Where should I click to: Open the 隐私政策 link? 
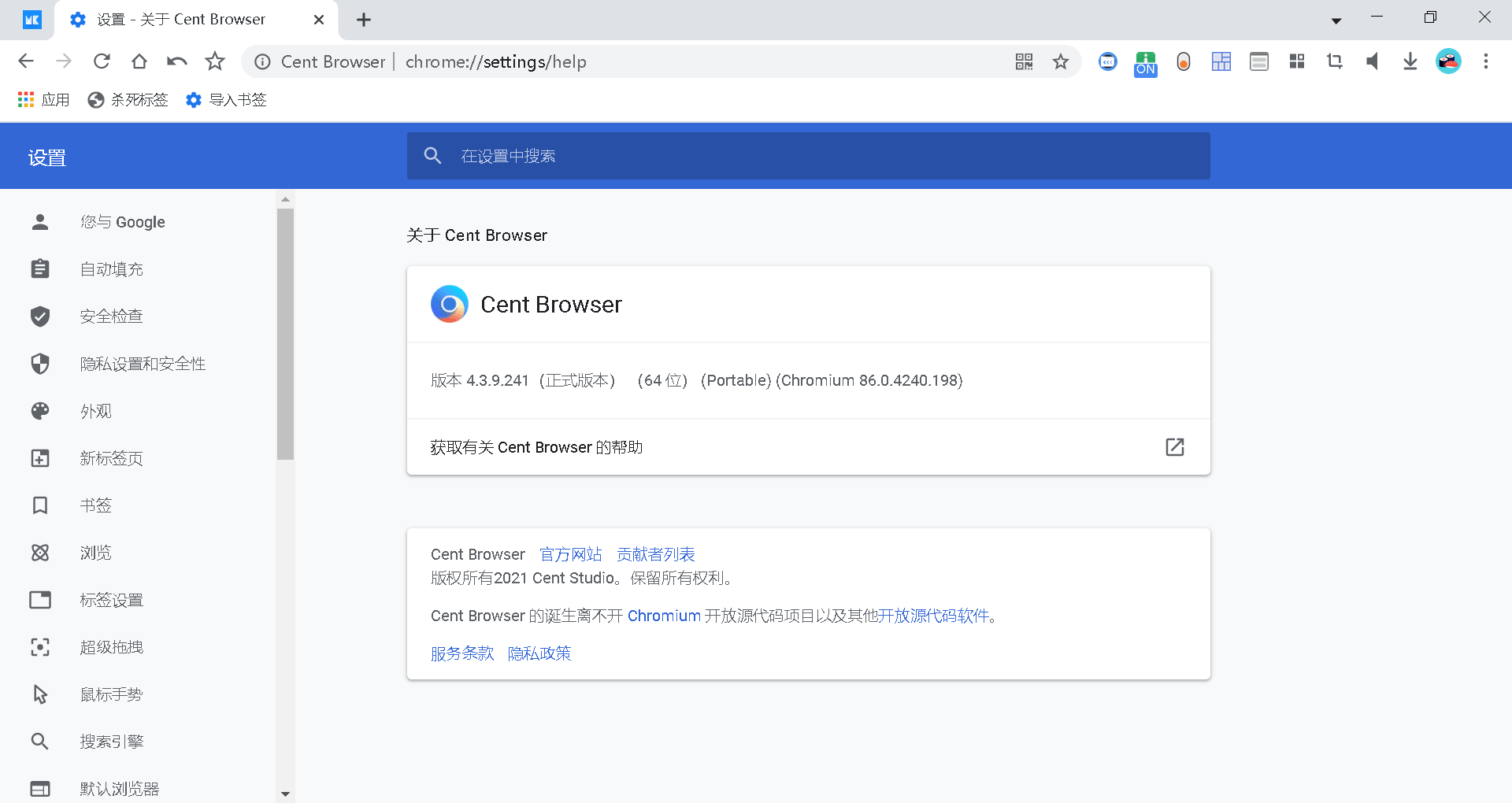539,653
